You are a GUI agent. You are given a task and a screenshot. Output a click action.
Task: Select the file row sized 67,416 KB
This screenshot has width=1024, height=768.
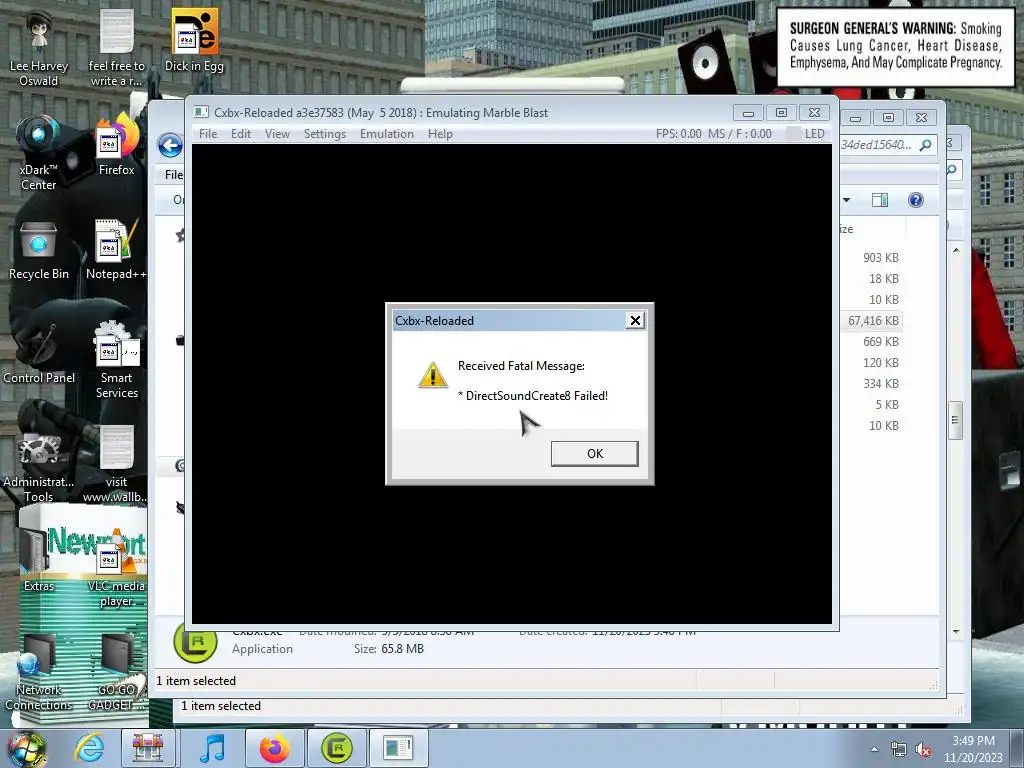(873, 321)
